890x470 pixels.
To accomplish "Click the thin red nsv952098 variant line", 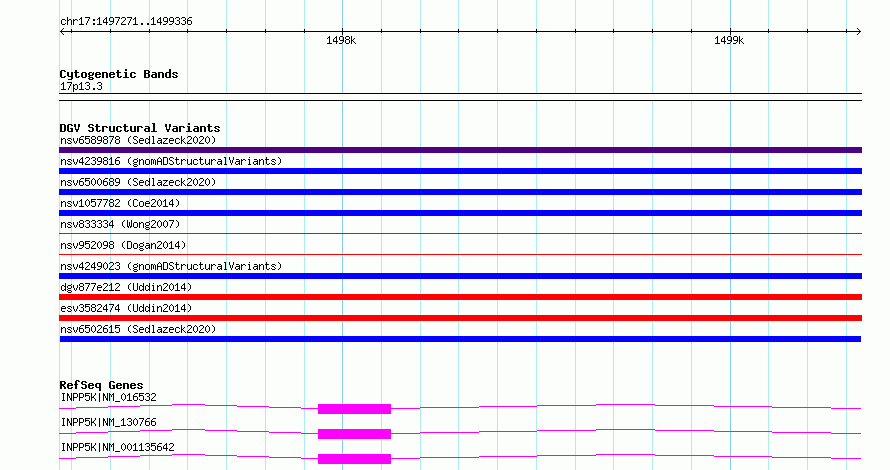I will (x=460, y=254).
